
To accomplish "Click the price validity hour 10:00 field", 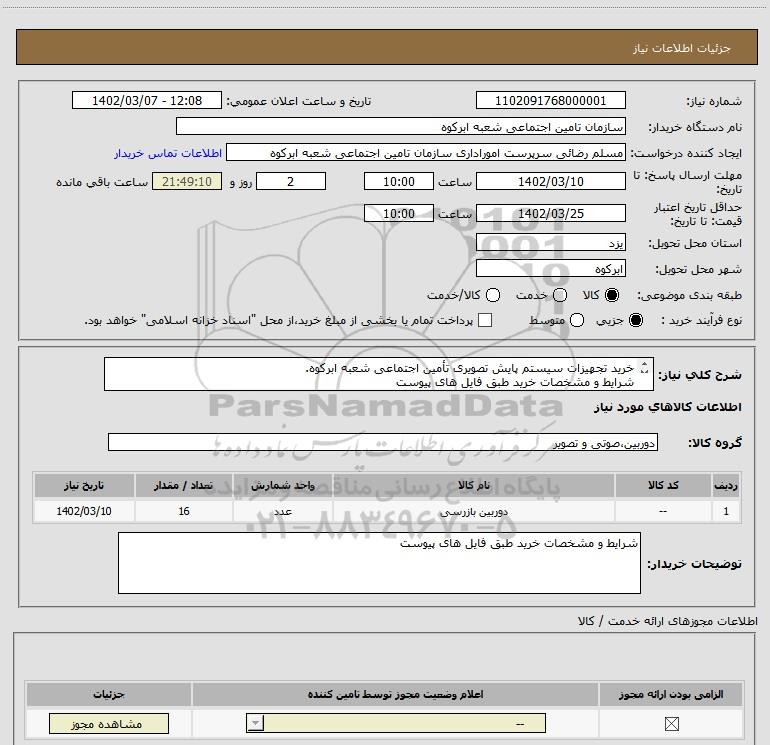I will (x=399, y=213).
